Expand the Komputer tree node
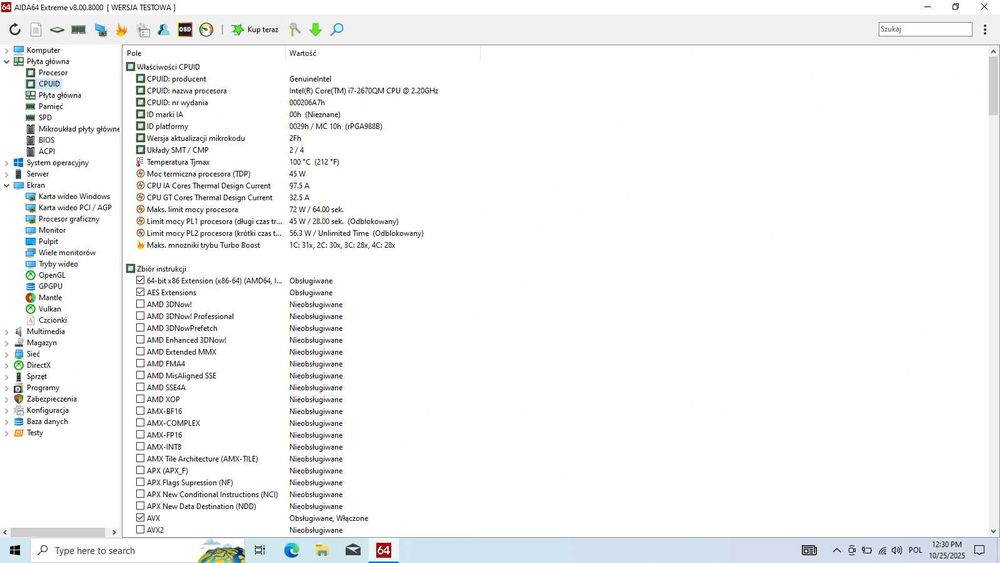1000x563 pixels. (6, 50)
